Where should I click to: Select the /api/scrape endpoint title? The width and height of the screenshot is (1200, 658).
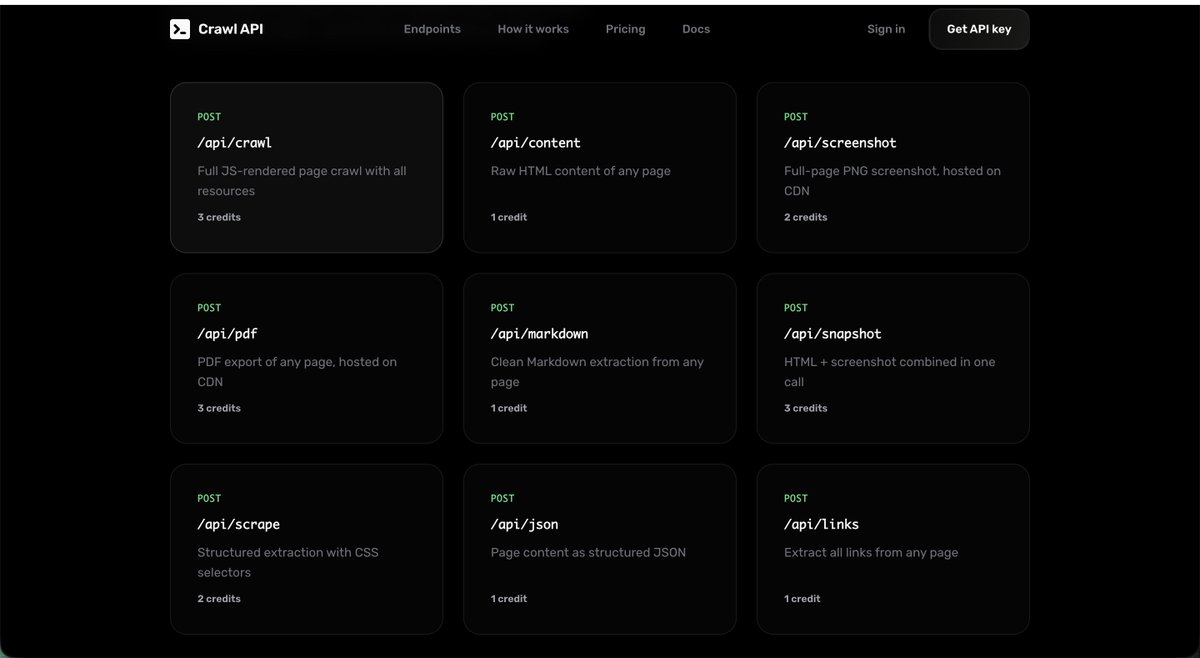click(238, 524)
